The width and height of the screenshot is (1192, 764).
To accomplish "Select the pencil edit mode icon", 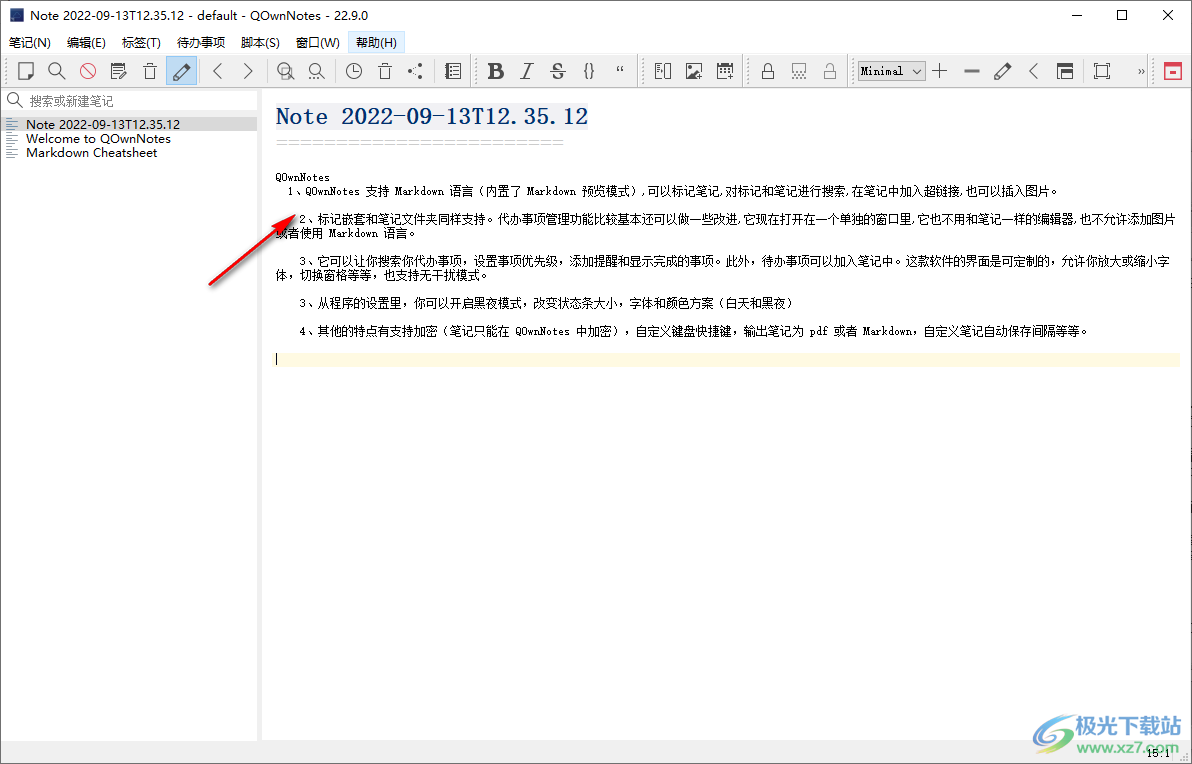I will tap(182, 71).
